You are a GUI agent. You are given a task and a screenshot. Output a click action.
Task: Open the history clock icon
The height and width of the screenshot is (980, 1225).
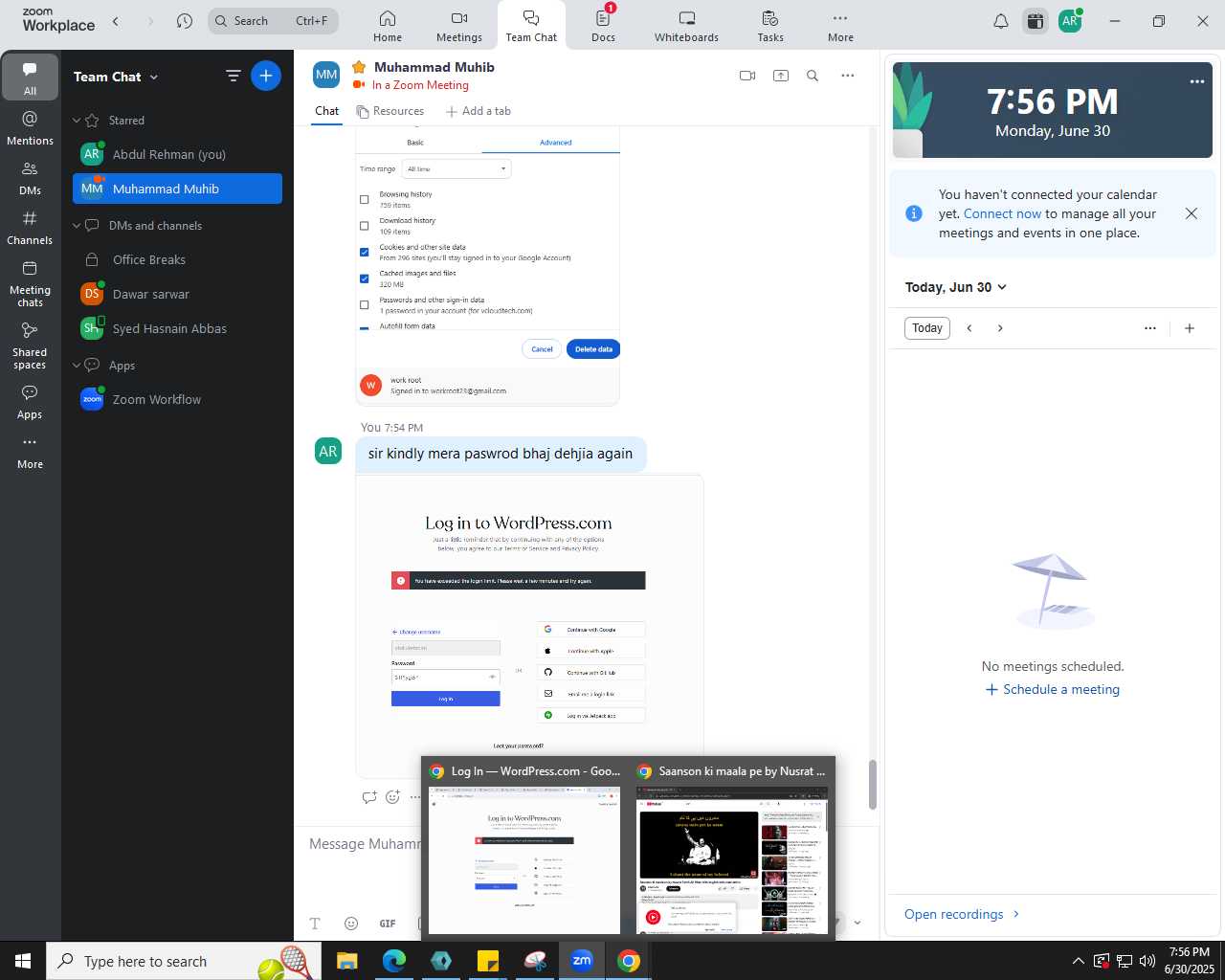pos(185,20)
